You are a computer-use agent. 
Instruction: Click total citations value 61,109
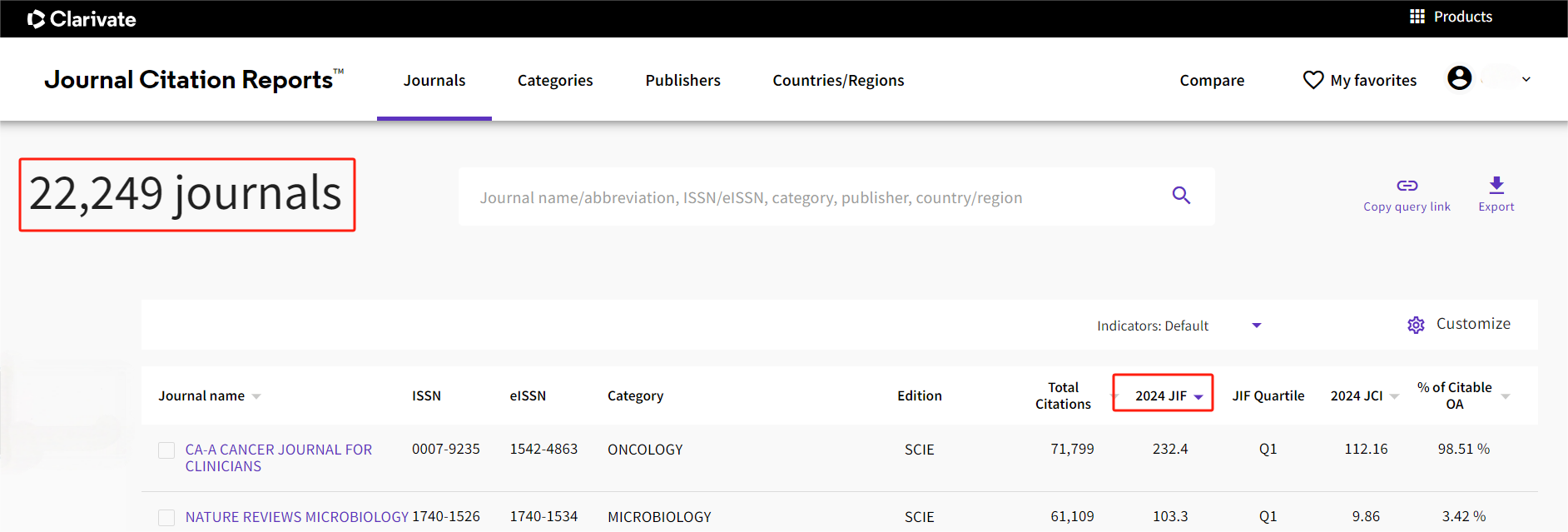(1072, 516)
